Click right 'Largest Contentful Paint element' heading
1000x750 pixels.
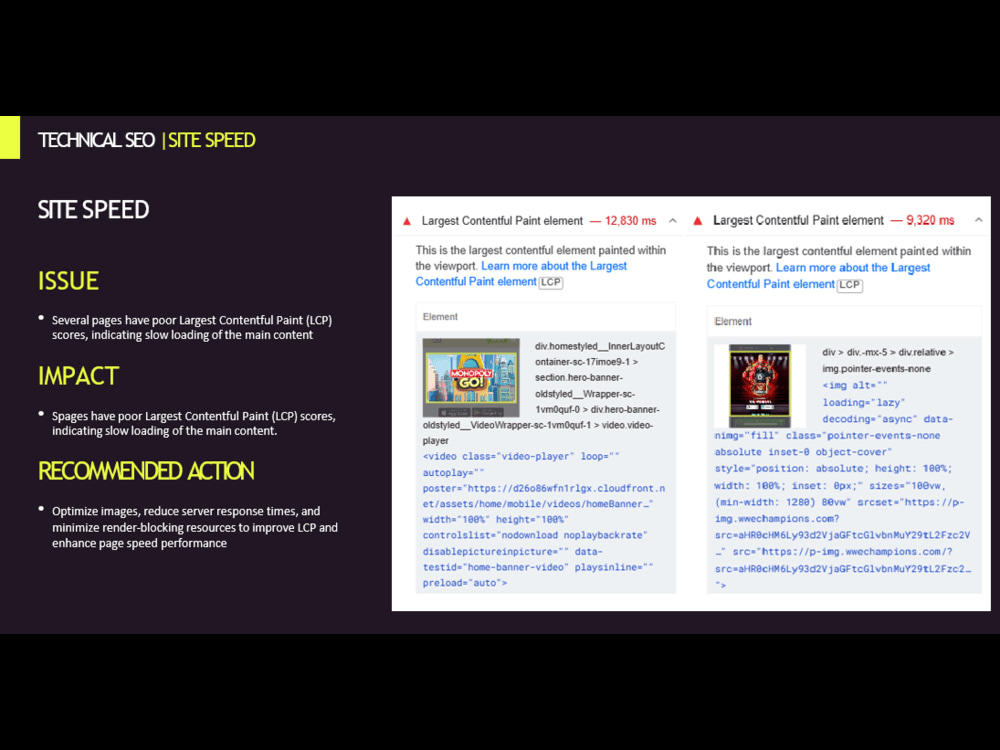798,220
